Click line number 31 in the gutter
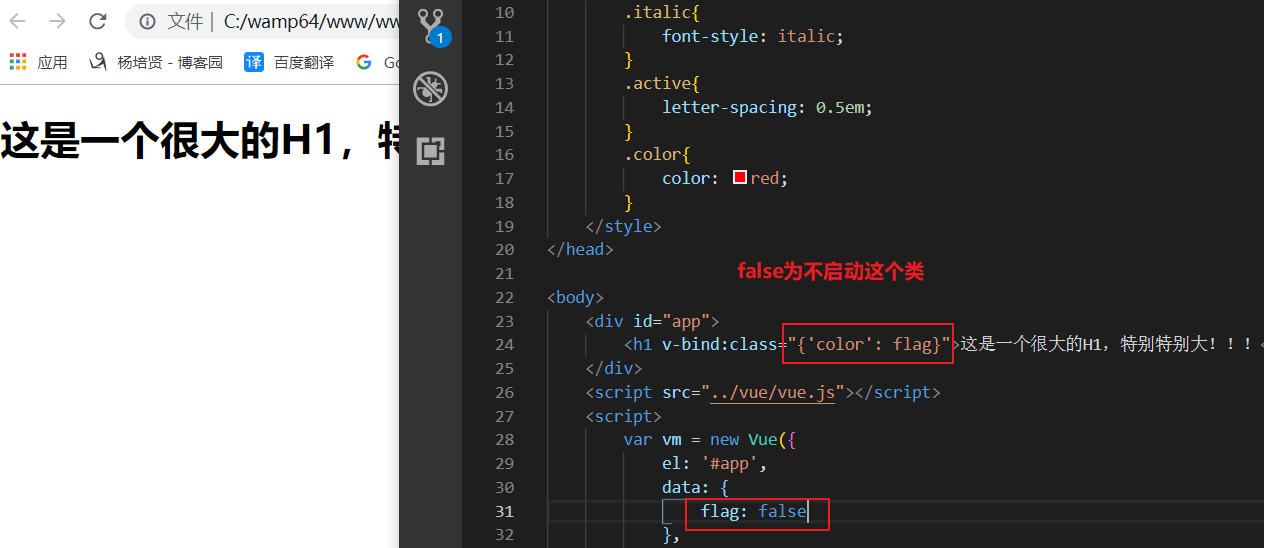The width and height of the screenshot is (1264, 548). pyautogui.click(x=504, y=511)
